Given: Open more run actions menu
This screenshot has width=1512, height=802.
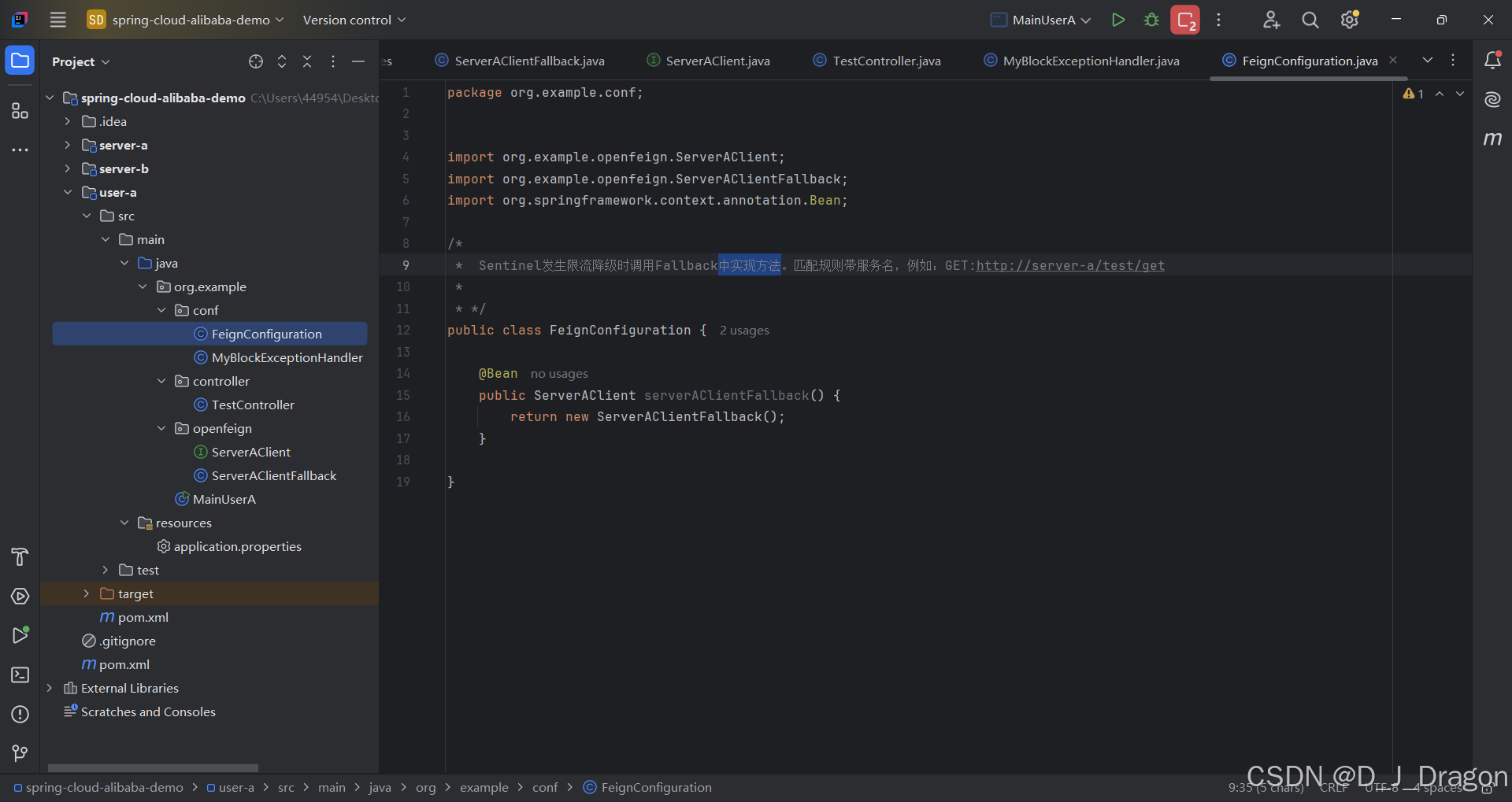Looking at the screenshot, I should click(1218, 20).
